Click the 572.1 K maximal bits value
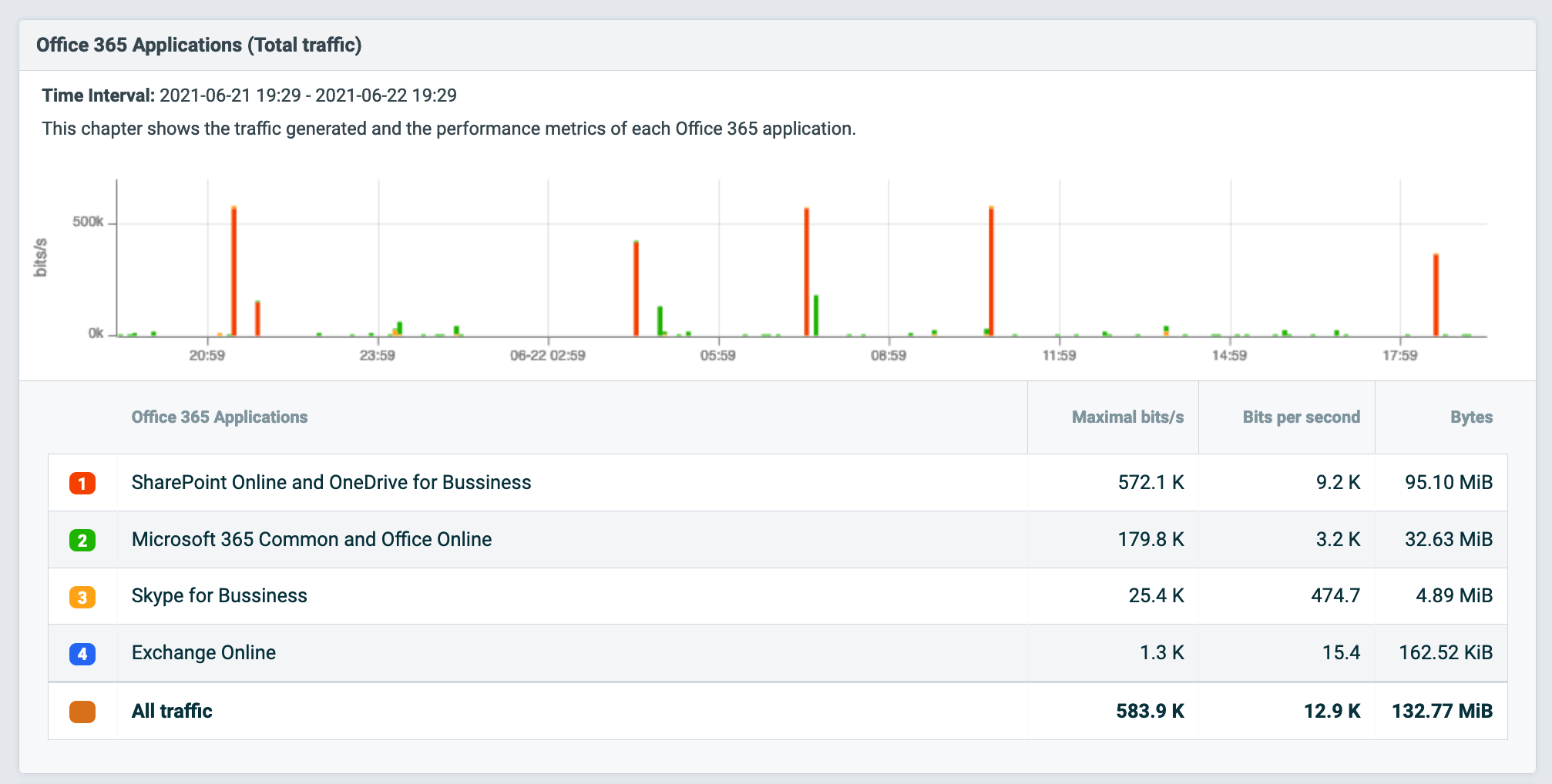Image resolution: width=1552 pixels, height=784 pixels. click(1150, 483)
